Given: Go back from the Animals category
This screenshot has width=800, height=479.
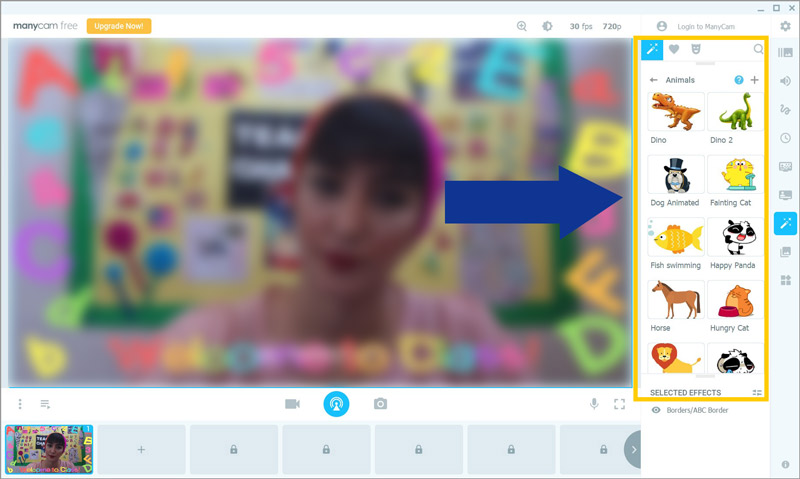Looking at the screenshot, I should pos(653,80).
